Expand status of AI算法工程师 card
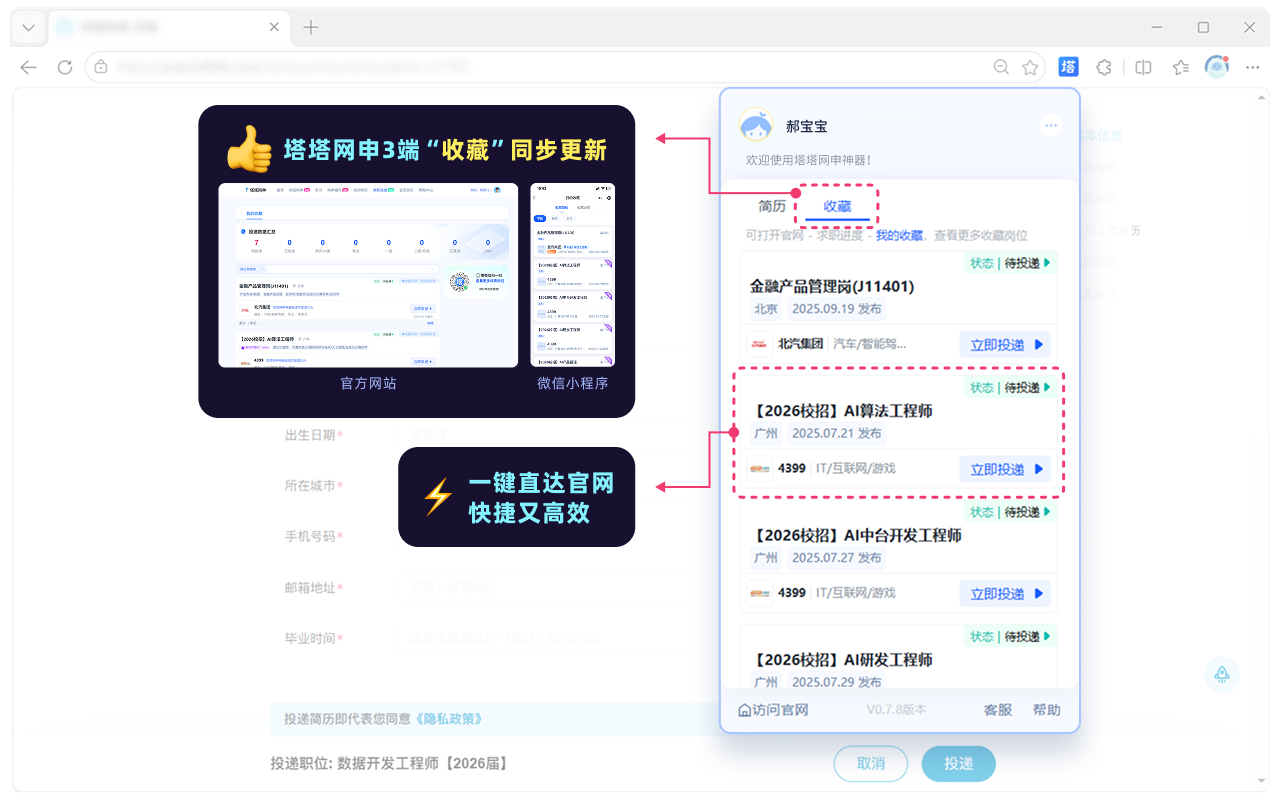 point(1011,387)
